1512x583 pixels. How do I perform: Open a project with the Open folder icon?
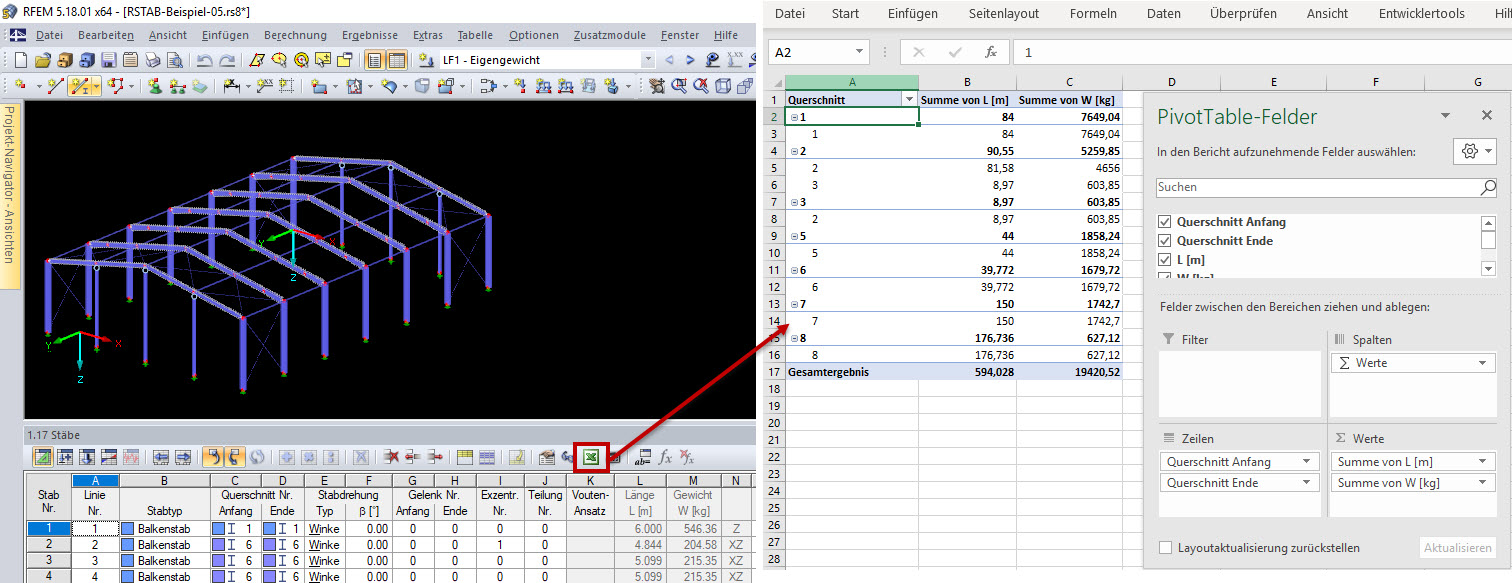tap(41, 59)
